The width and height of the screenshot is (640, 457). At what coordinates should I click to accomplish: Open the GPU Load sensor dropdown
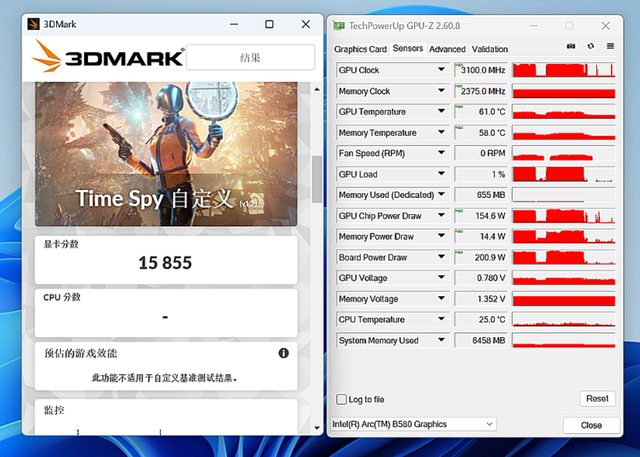[441, 174]
